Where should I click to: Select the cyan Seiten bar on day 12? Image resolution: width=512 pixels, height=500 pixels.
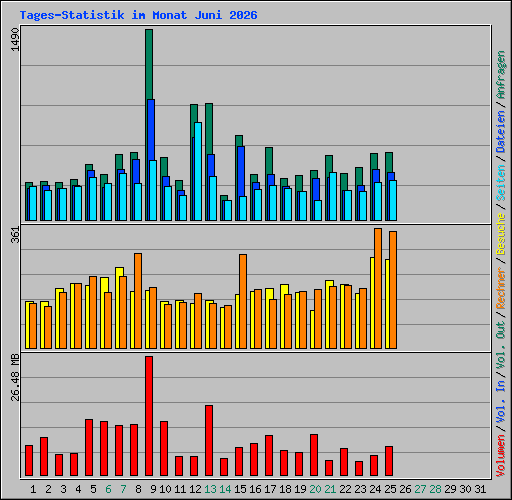pyautogui.click(x=198, y=171)
